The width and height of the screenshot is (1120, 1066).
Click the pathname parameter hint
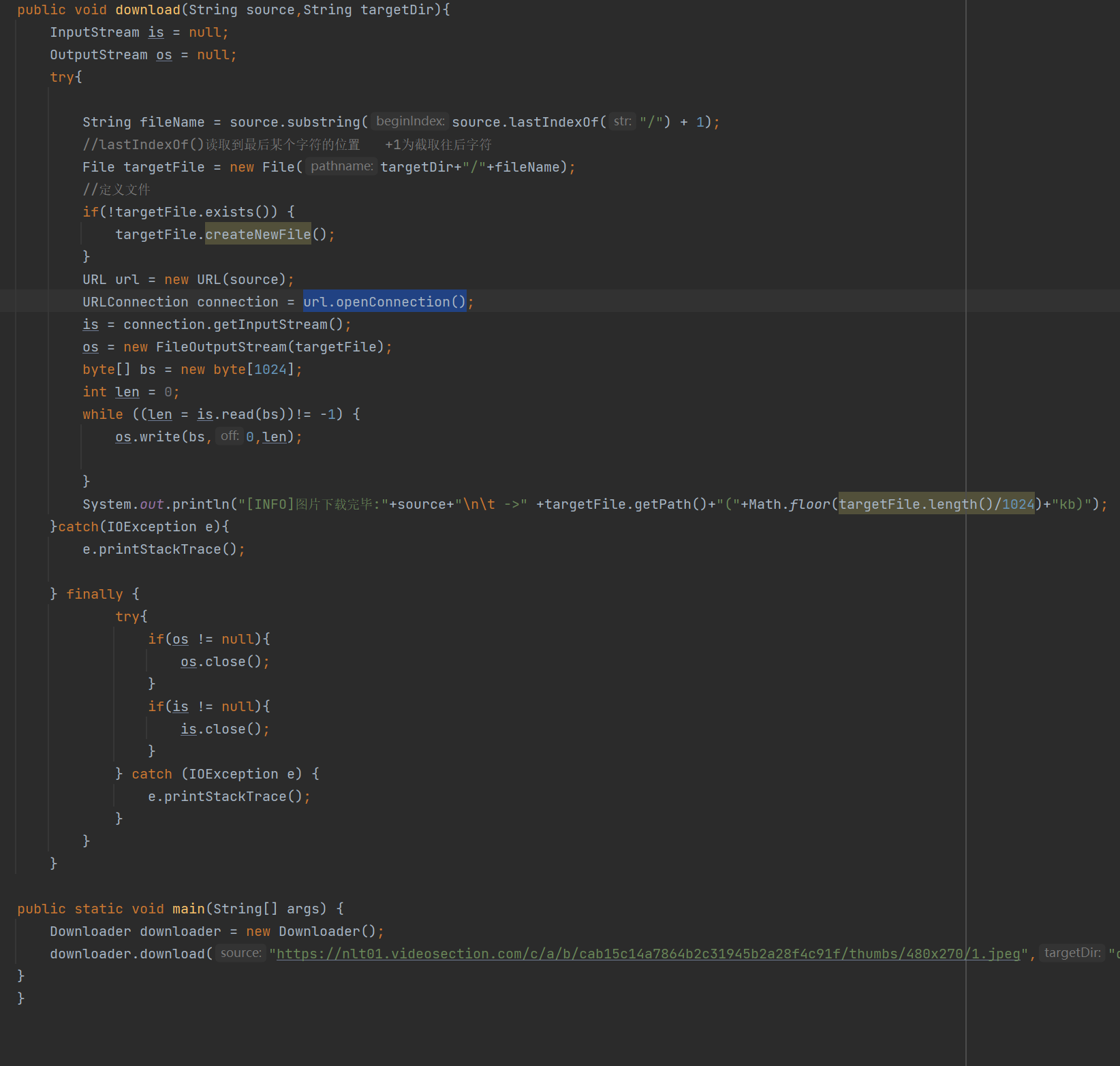(341, 166)
